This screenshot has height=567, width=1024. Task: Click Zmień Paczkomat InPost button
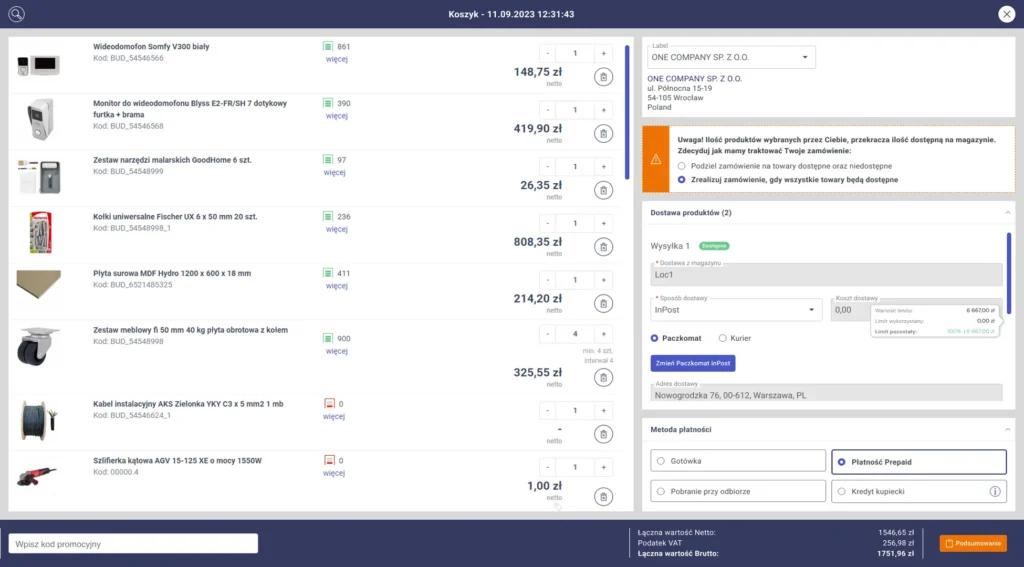[692, 362]
